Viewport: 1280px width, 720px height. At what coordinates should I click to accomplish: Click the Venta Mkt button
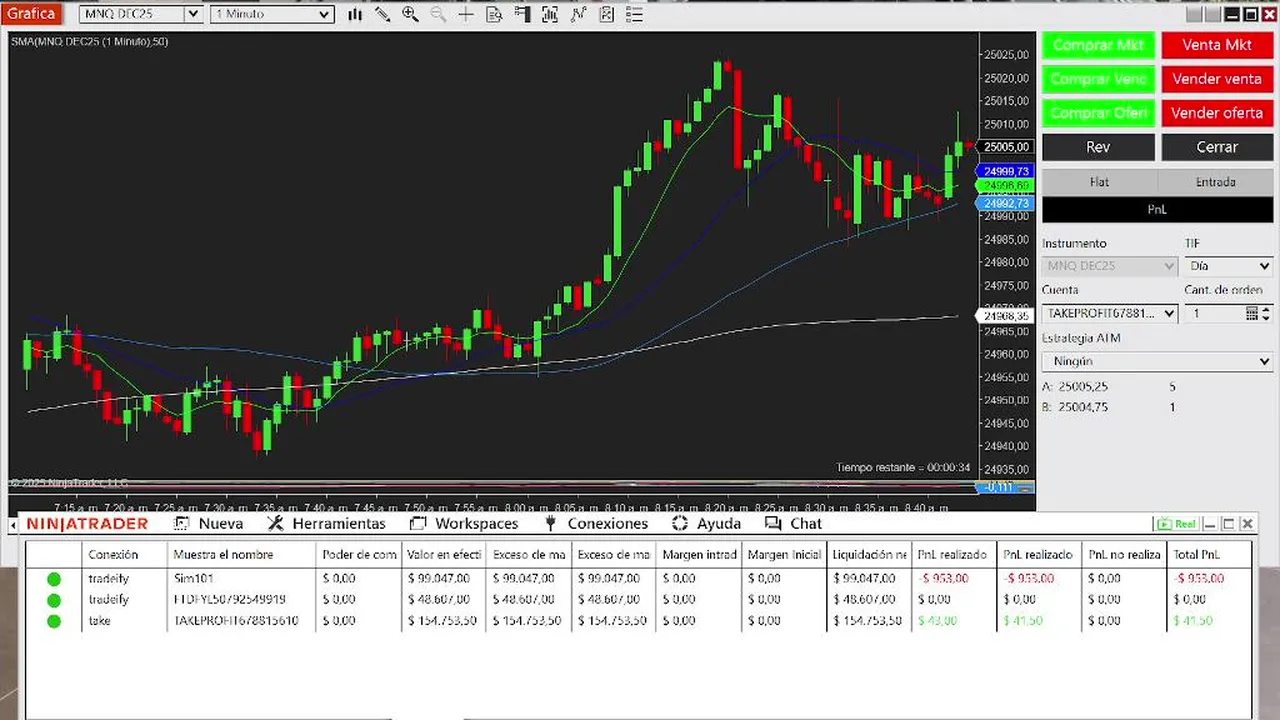[x=1216, y=45]
